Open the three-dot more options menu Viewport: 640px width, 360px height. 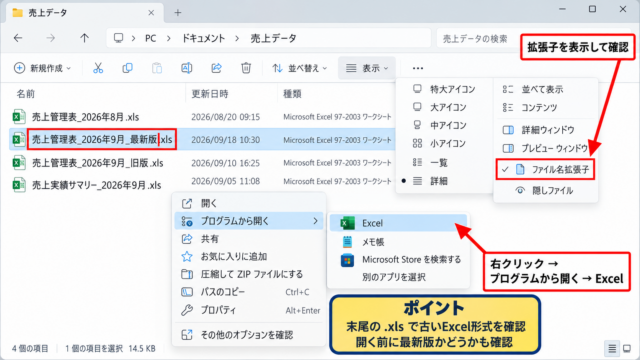[x=418, y=68]
